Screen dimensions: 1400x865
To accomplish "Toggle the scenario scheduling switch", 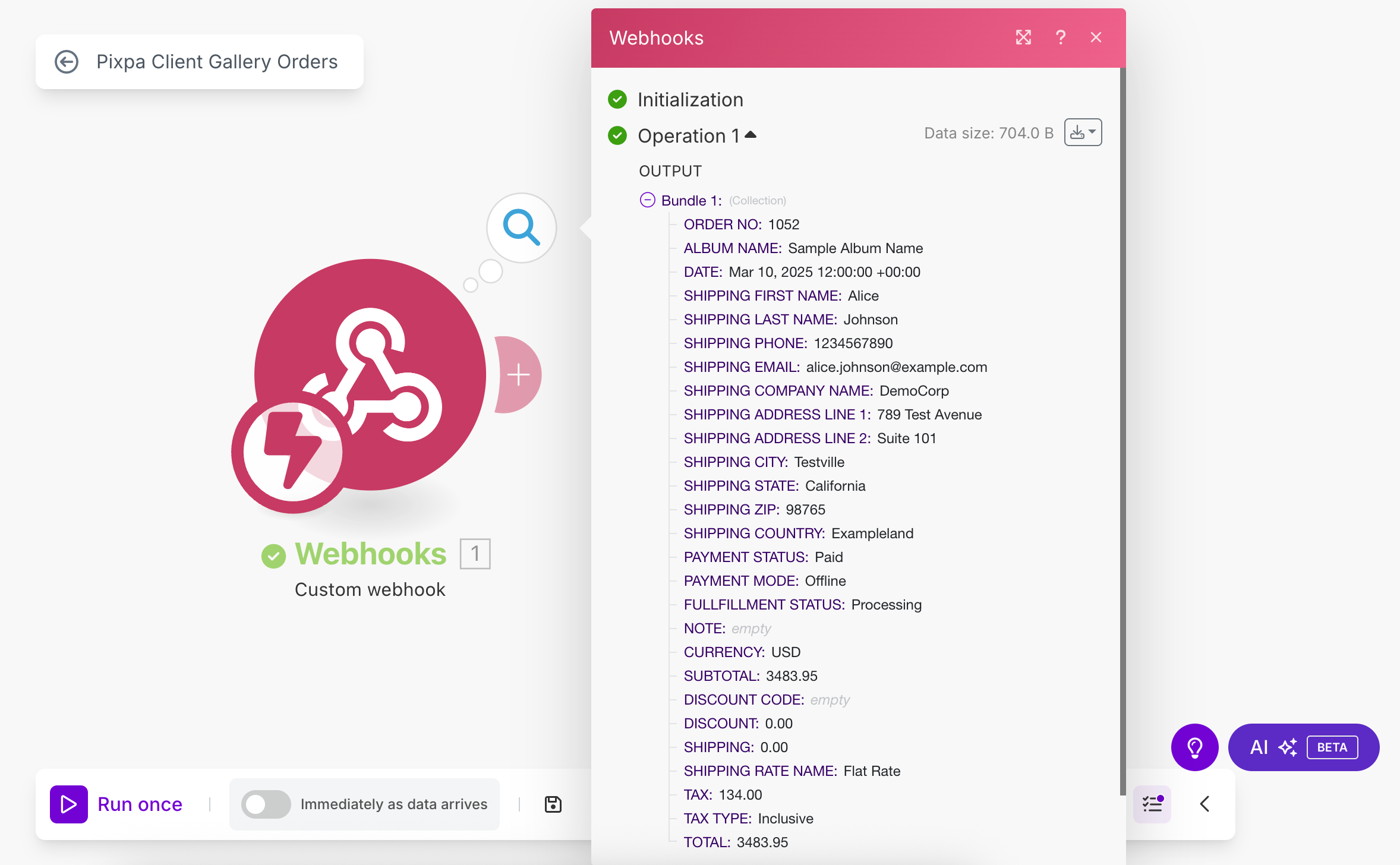I will coord(266,804).
